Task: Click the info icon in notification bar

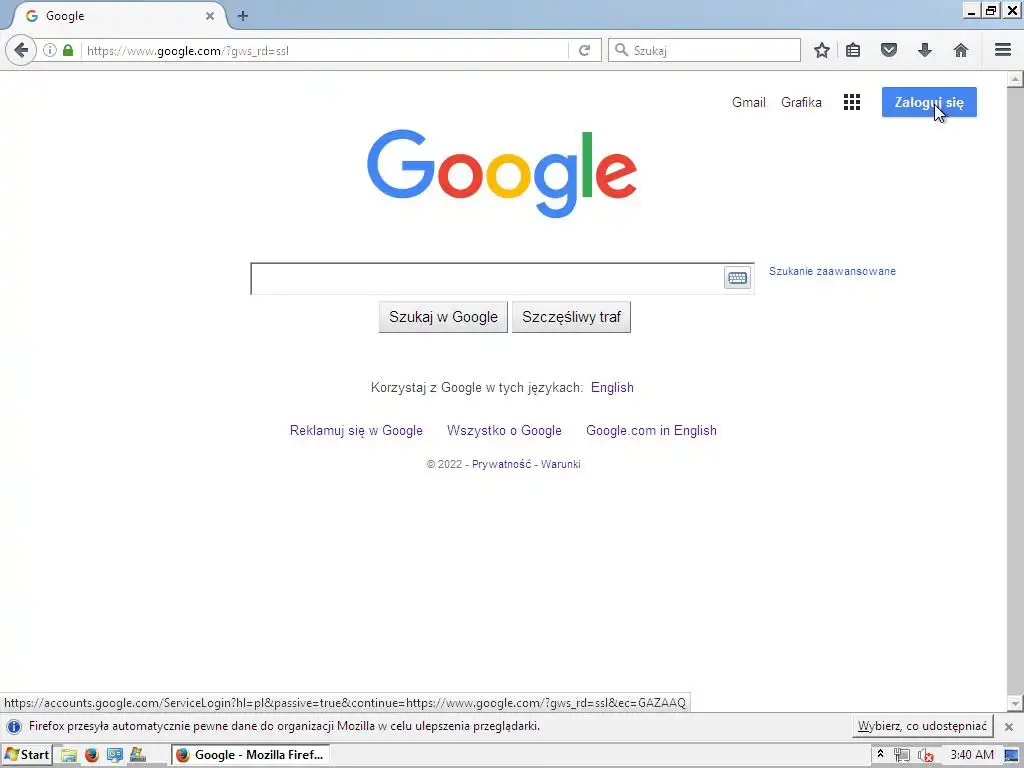Action: coord(14,726)
